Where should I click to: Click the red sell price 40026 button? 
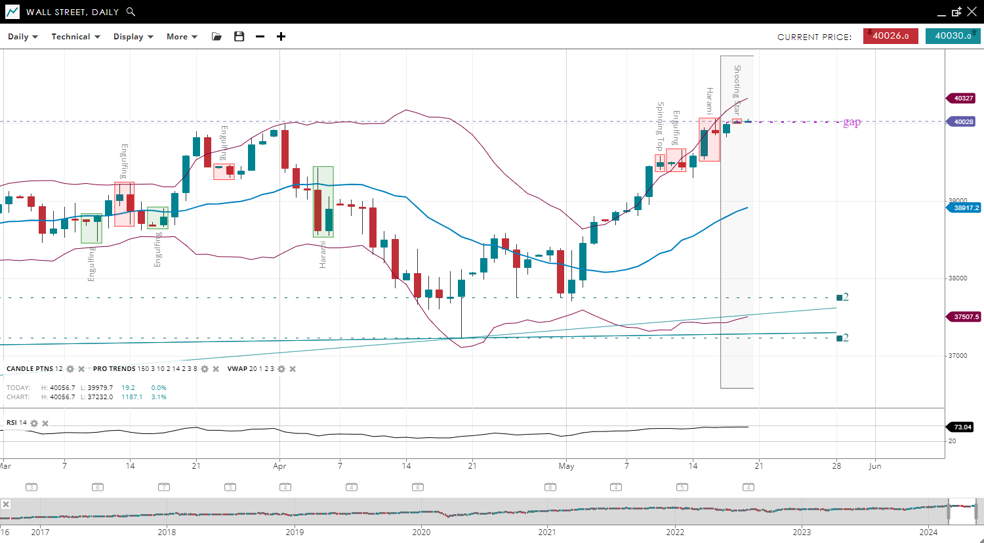(x=890, y=36)
